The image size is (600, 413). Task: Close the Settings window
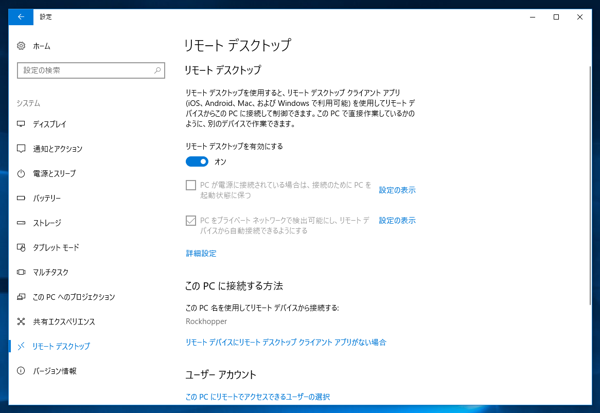(580, 17)
